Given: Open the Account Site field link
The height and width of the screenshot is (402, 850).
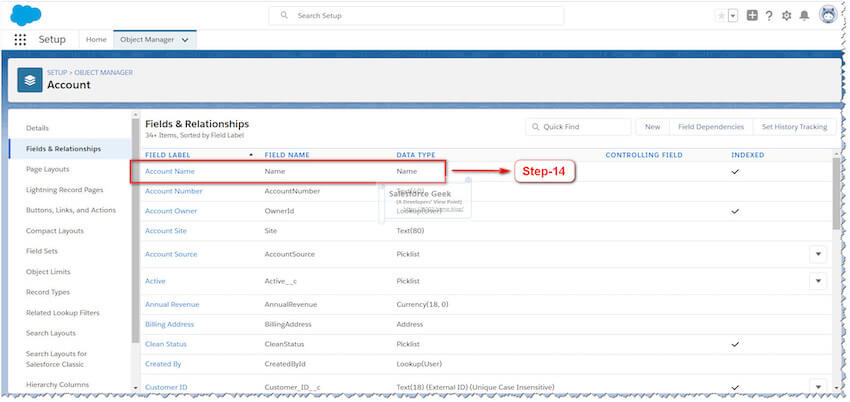Looking at the screenshot, I should coord(166,231).
